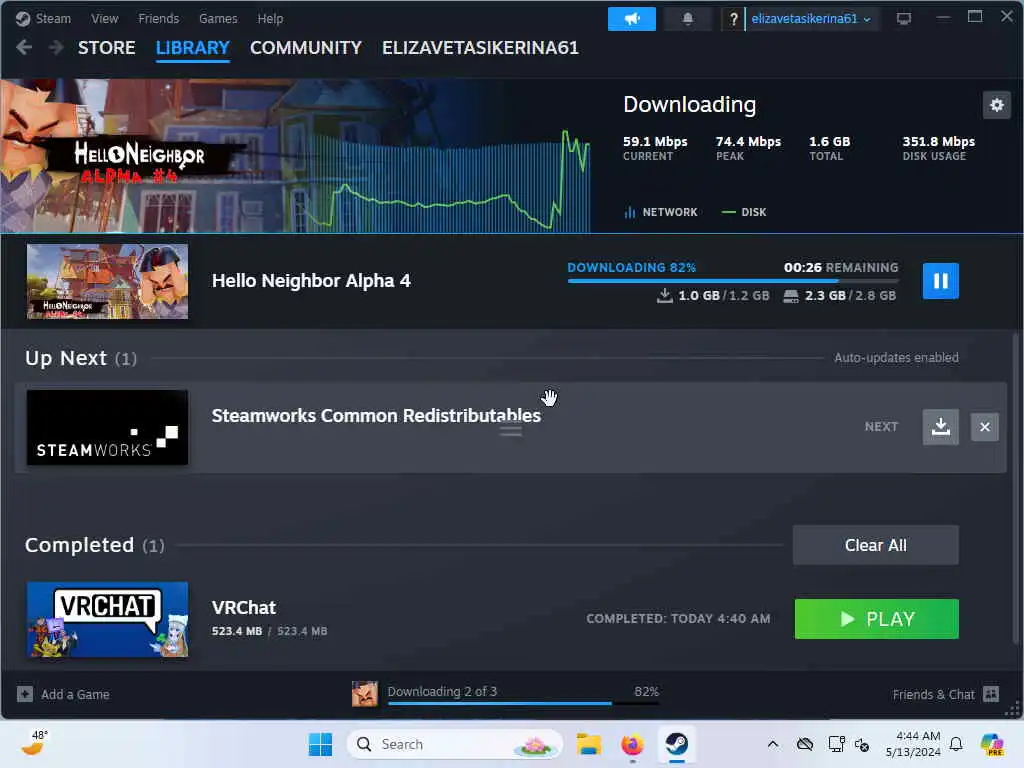Image resolution: width=1024 pixels, height=768 pixels.
Task: Click the display settings tray icon
Action: 836,744
